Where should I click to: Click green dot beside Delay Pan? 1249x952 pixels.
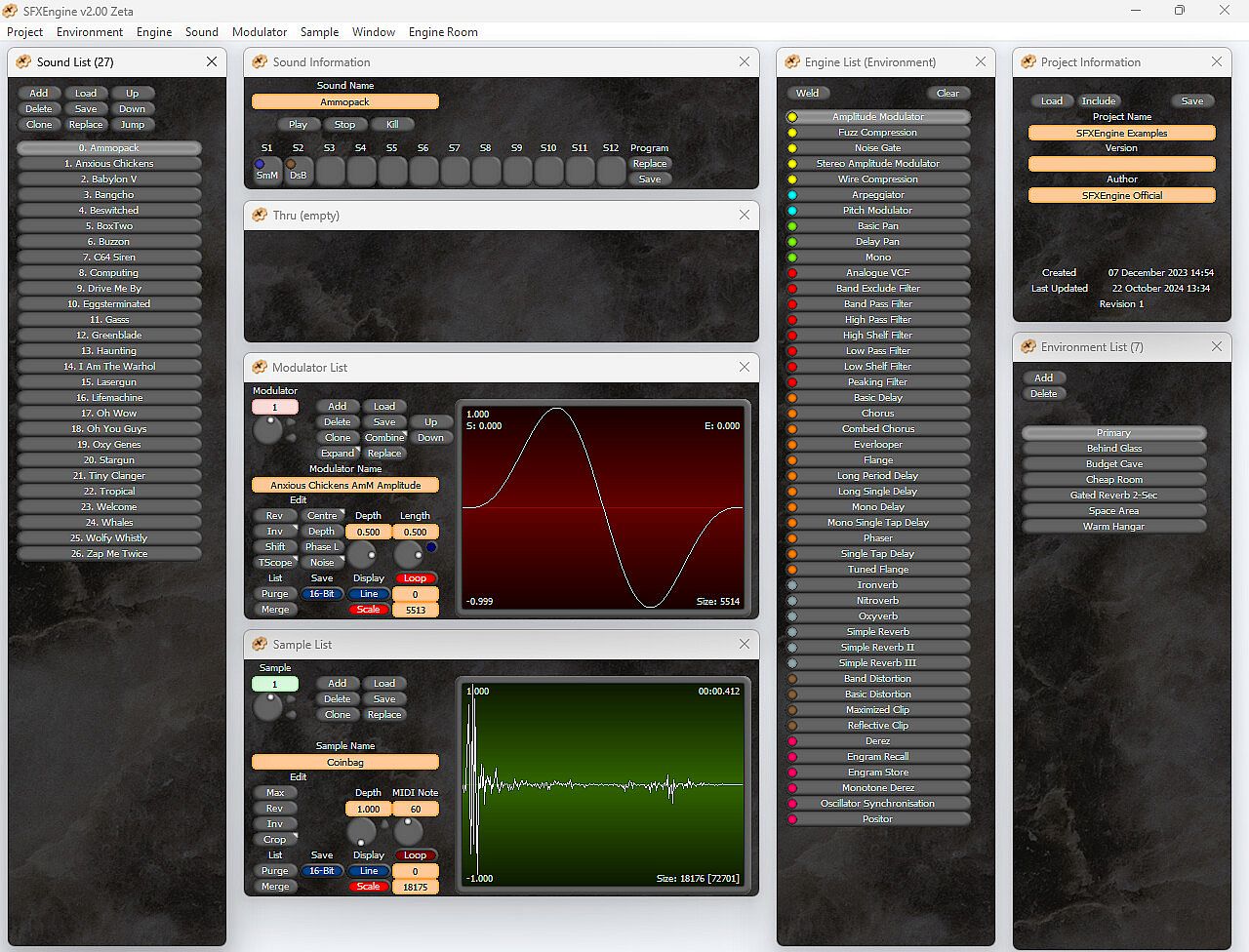point(792,242)
